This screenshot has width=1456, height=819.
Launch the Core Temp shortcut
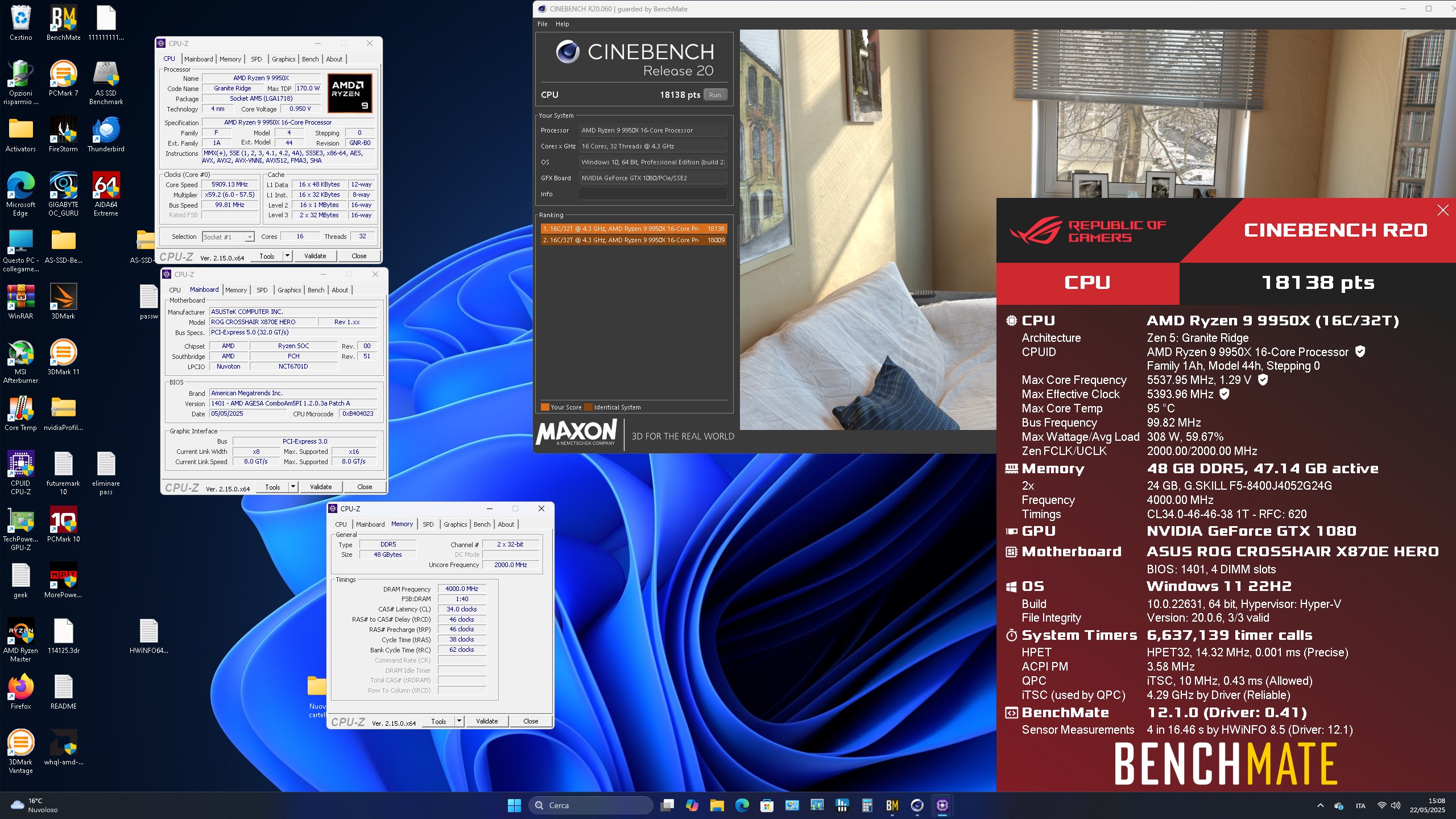pyautogui.click(x=21, y=413)
